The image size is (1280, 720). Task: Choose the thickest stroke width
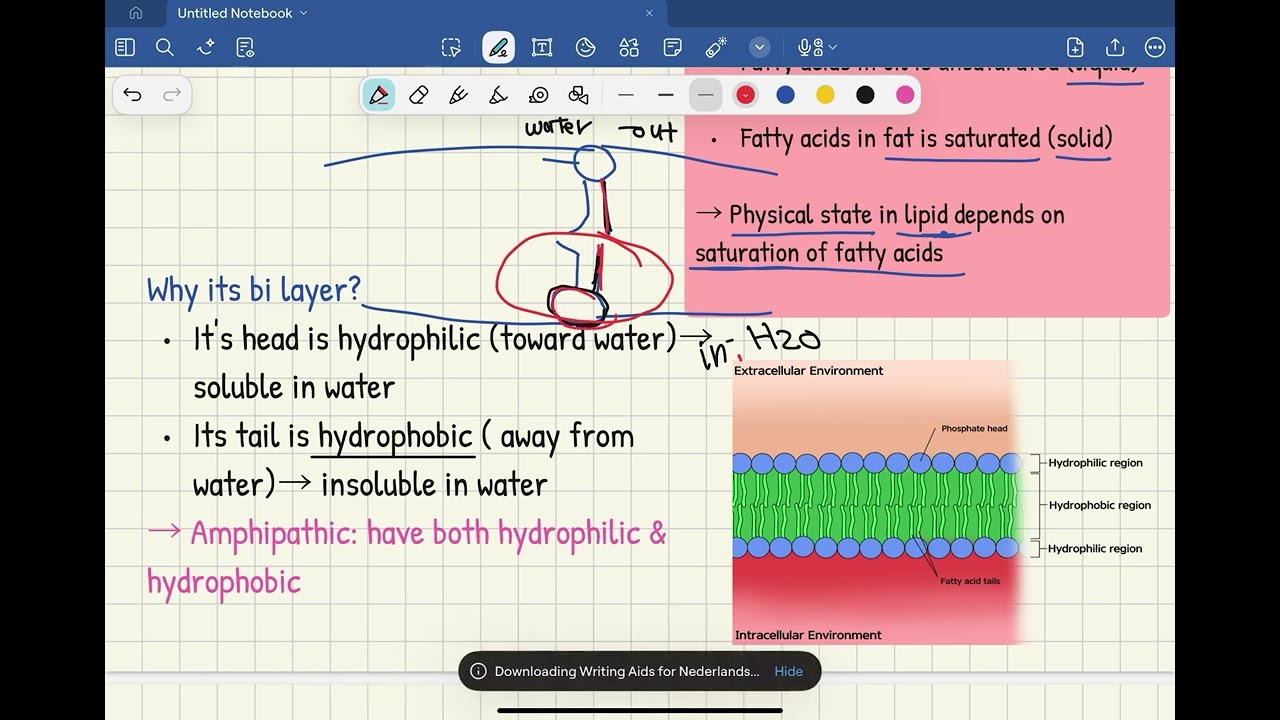[706, 95]
